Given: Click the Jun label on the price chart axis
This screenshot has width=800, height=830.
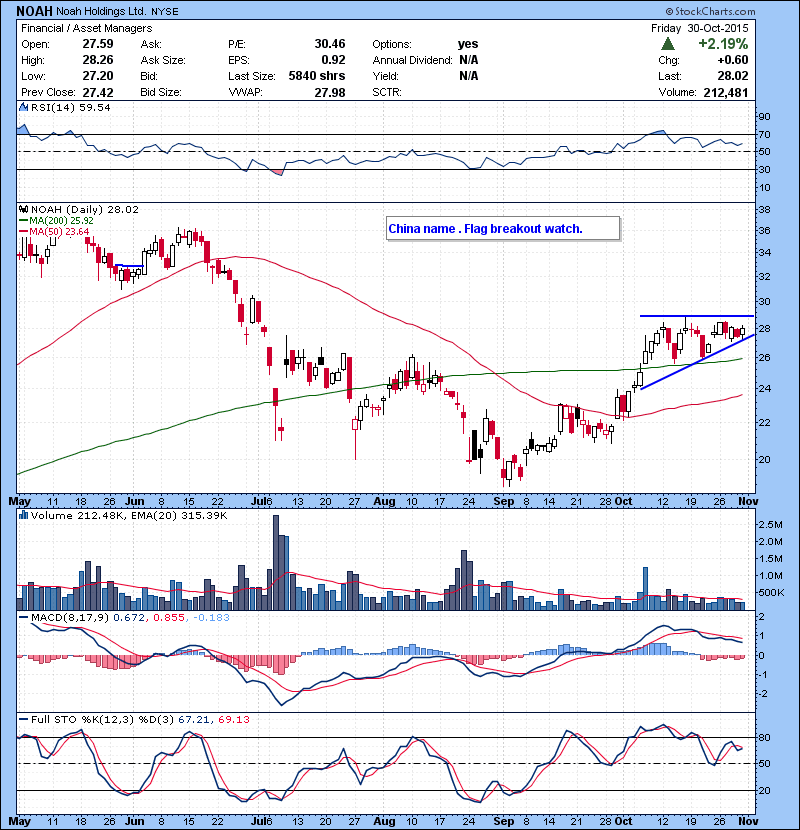Looking at the screenshot, I should tap(134, 501).
